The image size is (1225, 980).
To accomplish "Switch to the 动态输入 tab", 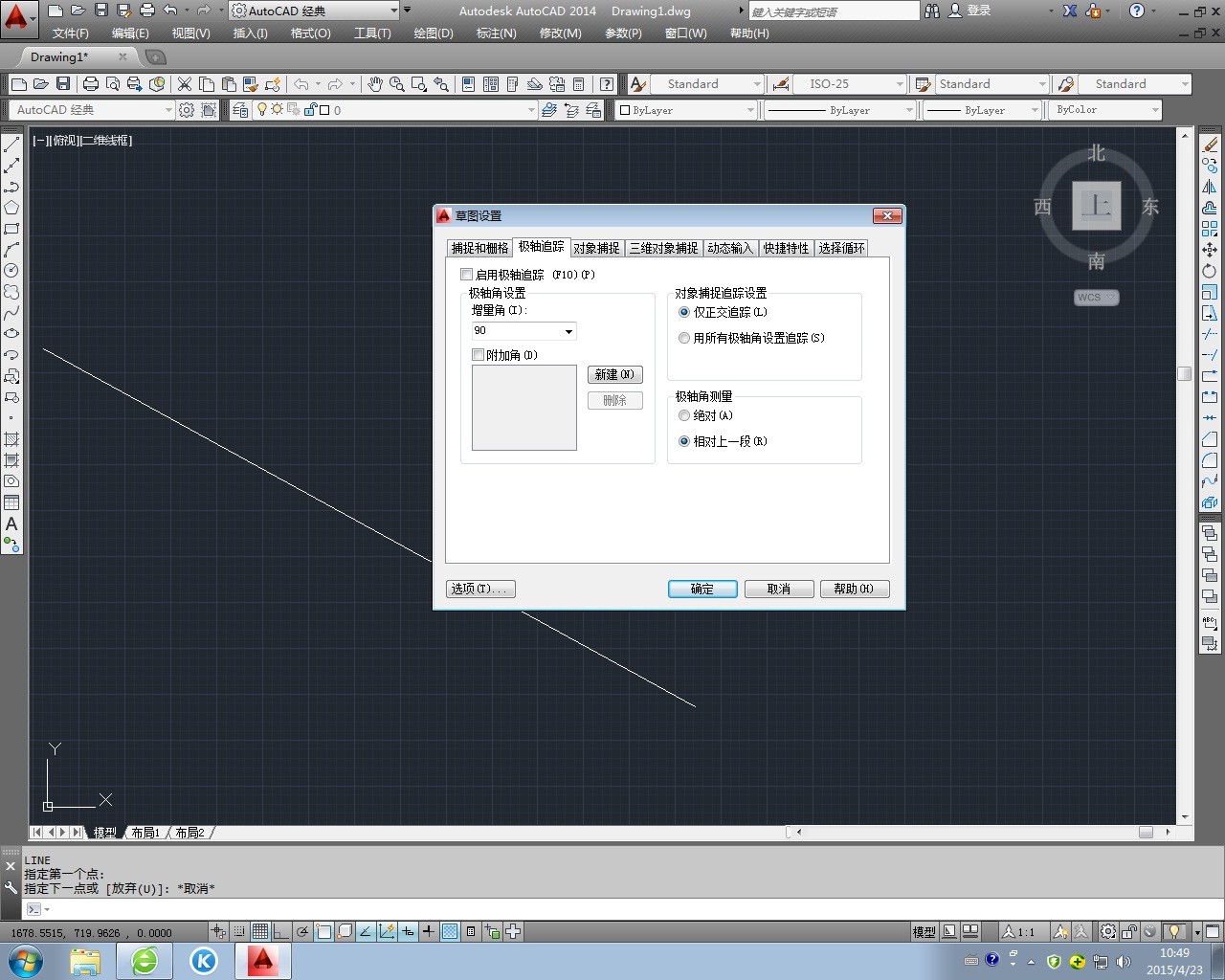I will point(730,248).
